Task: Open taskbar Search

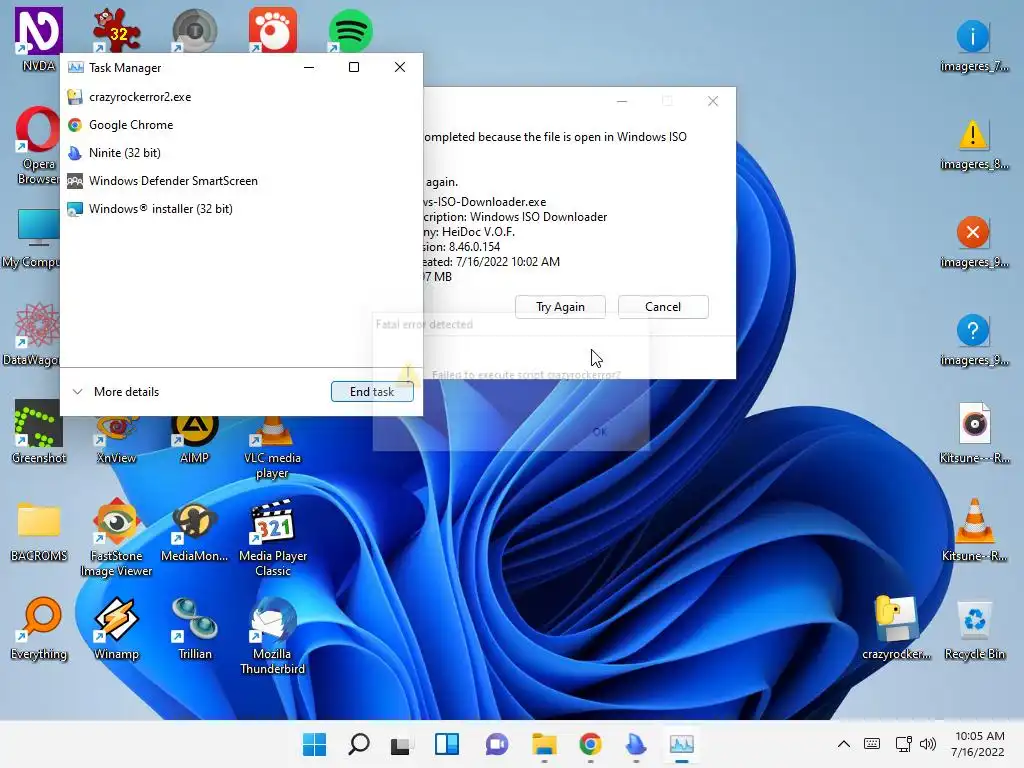Action: click(359, 744)
